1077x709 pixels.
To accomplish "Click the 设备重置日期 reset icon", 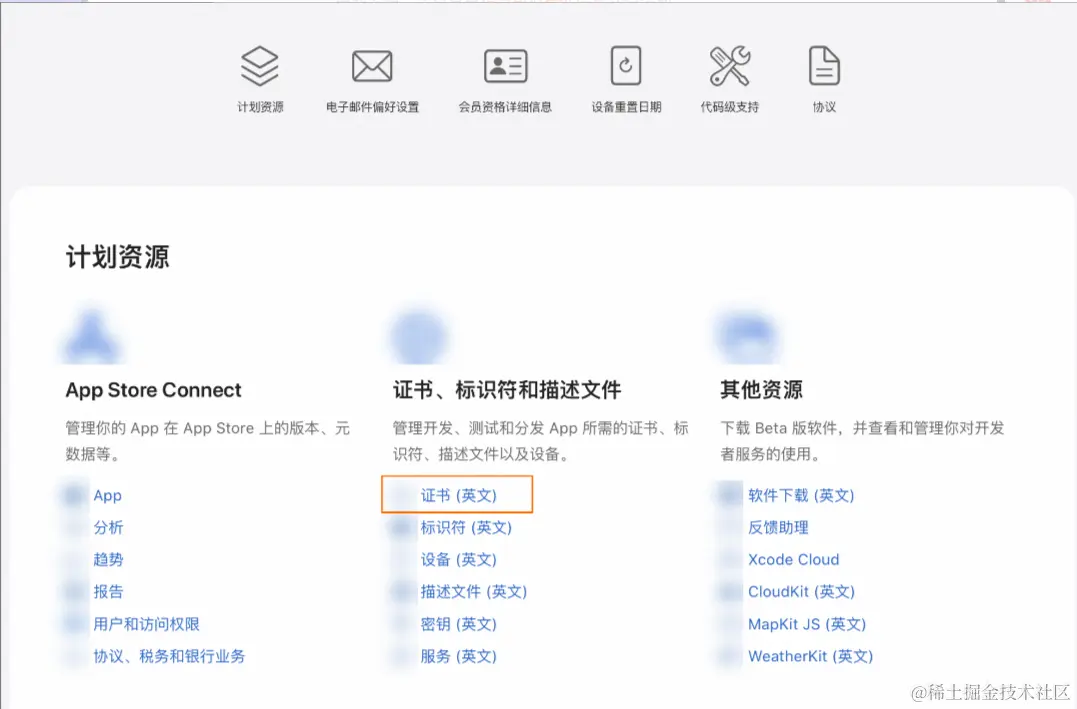I will click(626, 66).
